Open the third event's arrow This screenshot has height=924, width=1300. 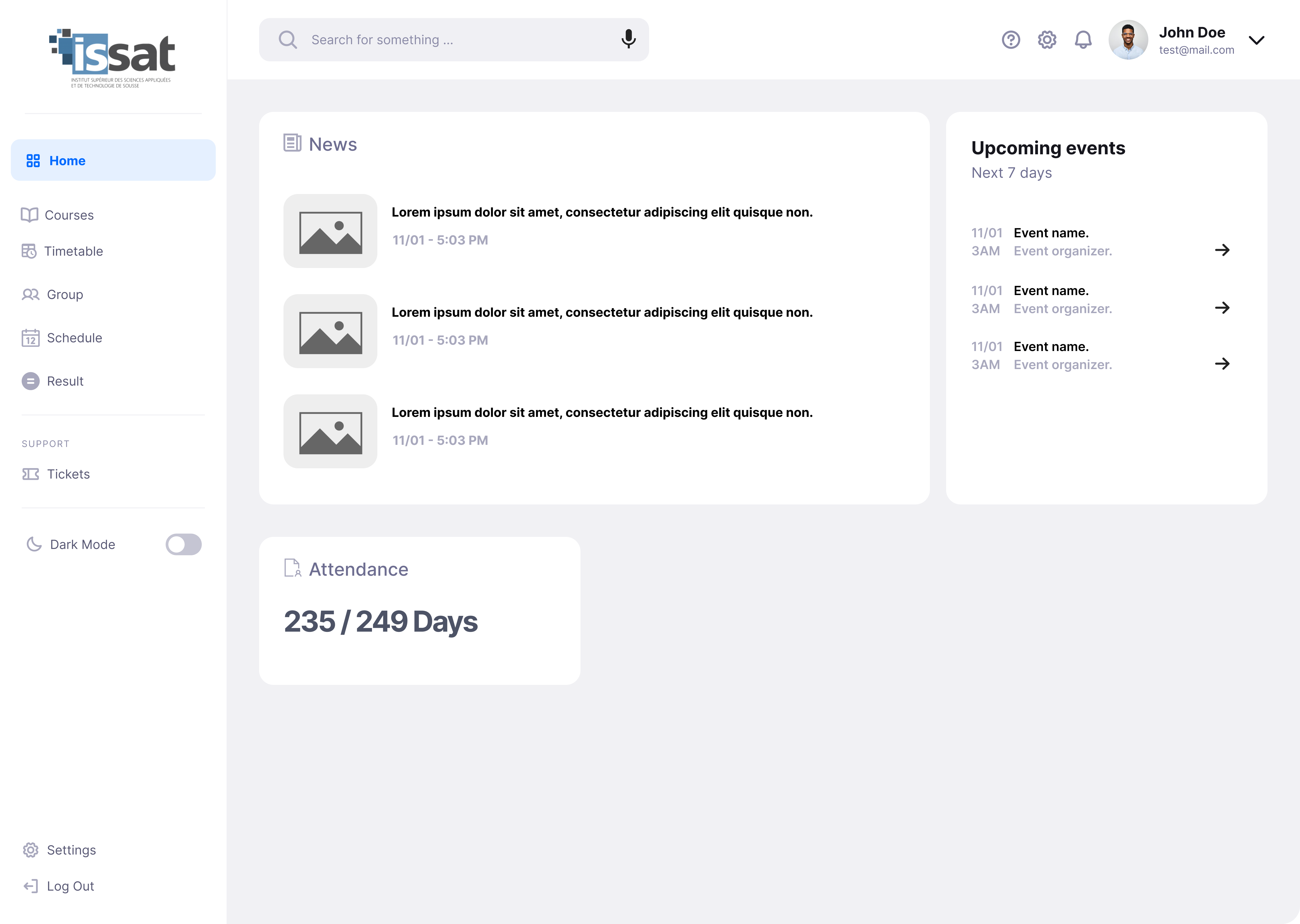pyautogui.click(x=1222, y=364)
